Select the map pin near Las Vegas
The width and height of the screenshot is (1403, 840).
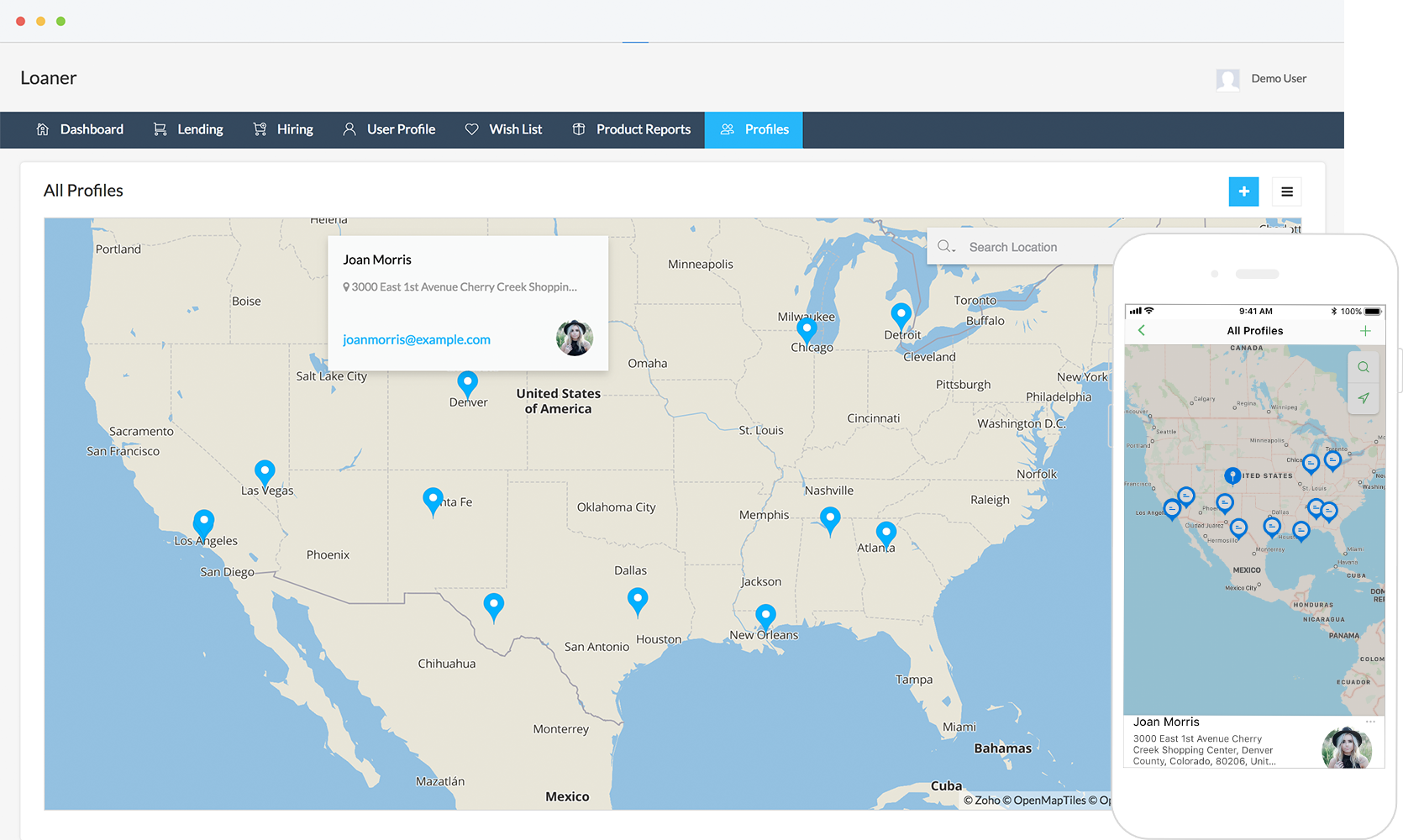265,471
